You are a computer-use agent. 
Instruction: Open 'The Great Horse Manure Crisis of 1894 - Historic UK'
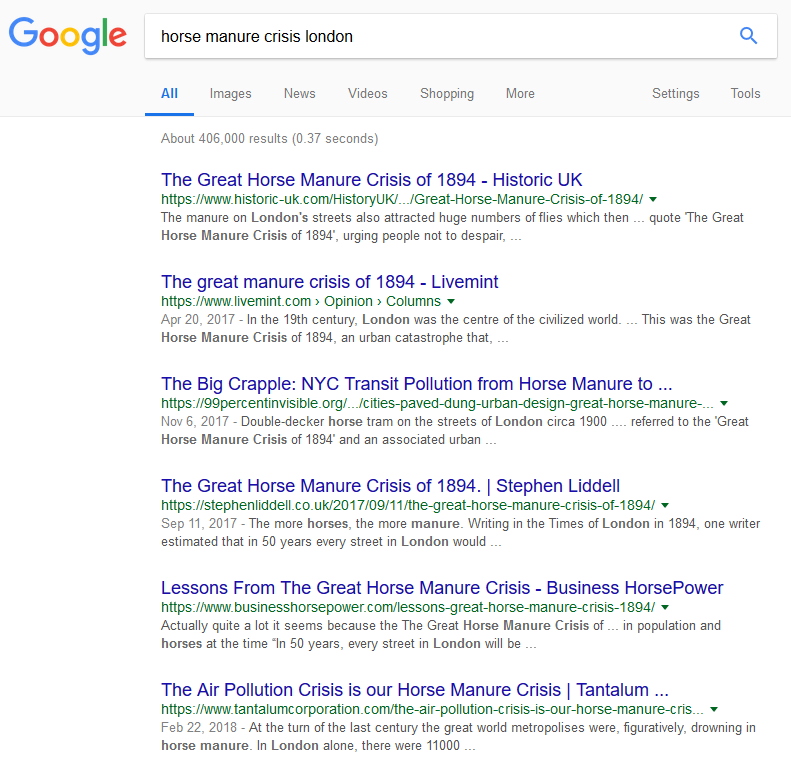click(x=371, y=180)
